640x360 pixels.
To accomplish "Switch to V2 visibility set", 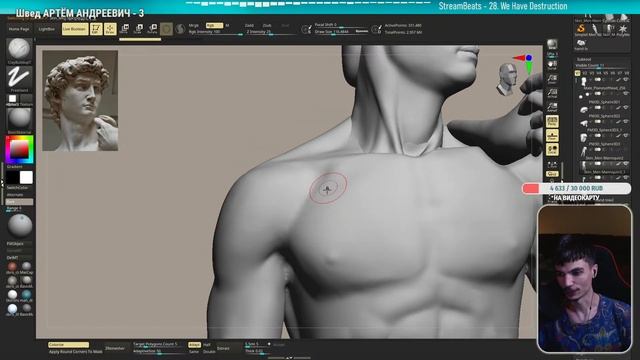I will (x=584, y=73).
